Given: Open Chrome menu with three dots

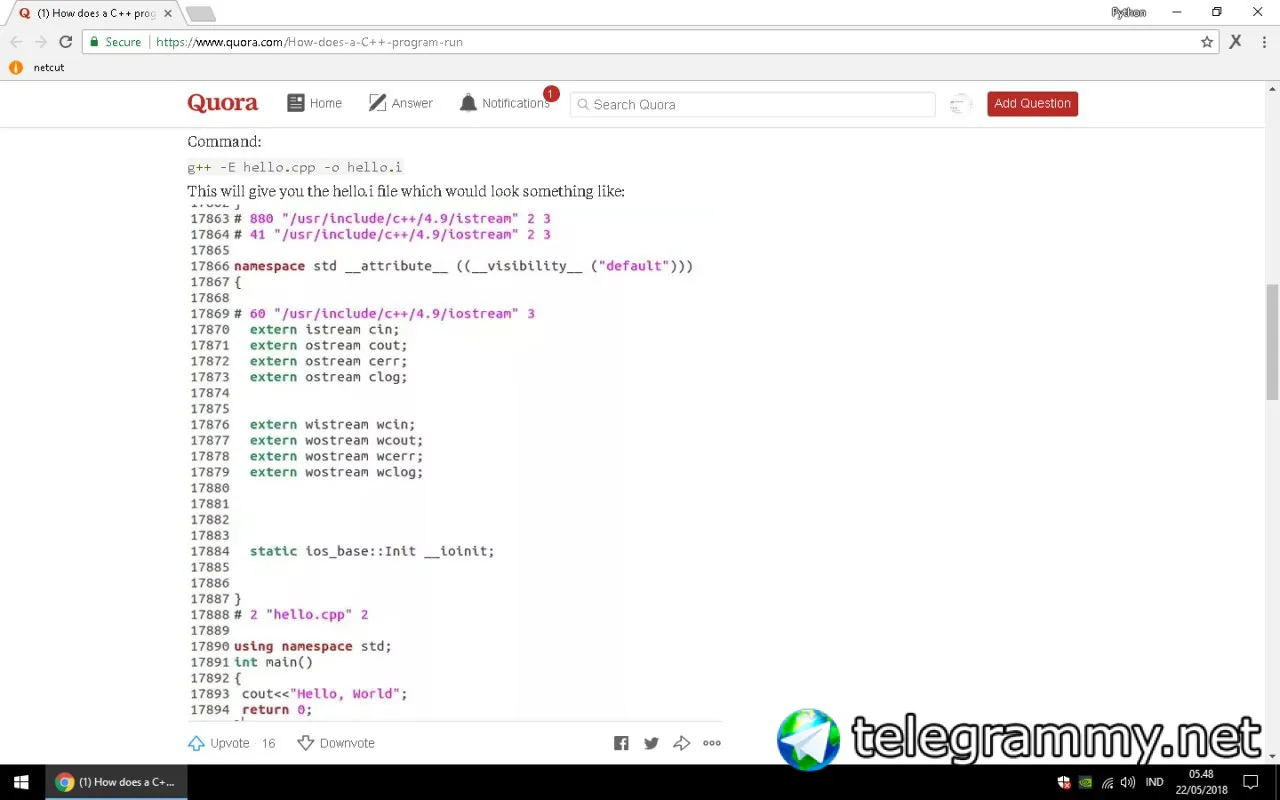Looking at the screenshot, I should pos(1265,42).
